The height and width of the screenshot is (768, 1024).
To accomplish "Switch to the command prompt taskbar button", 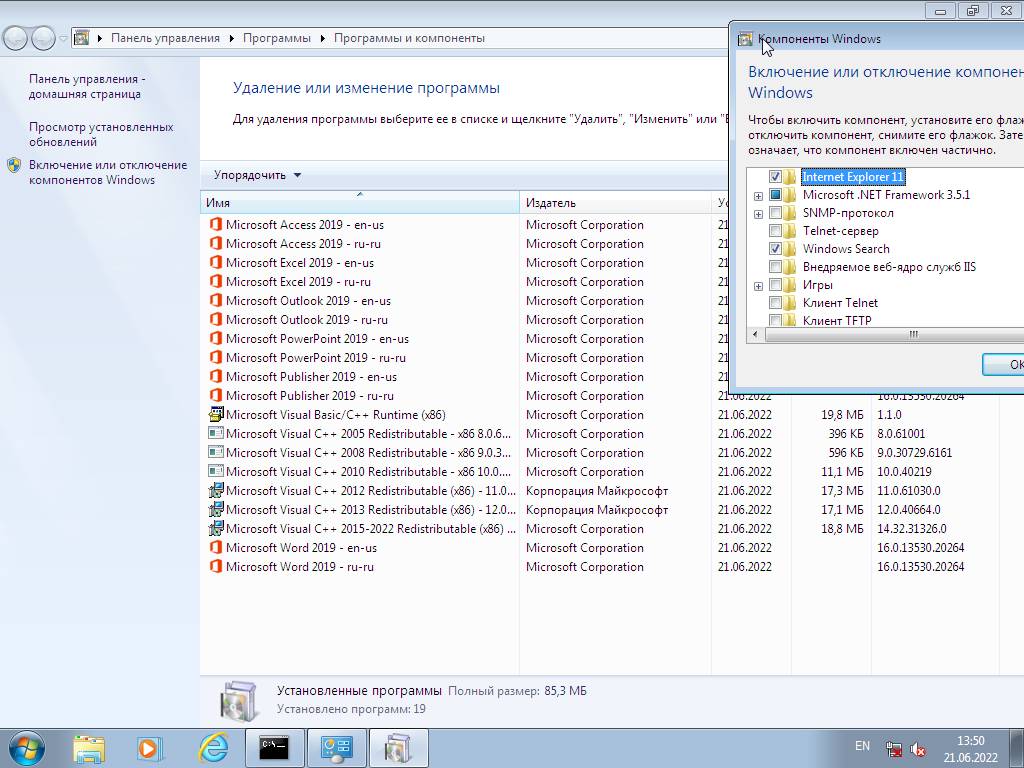I will [x=274, y=748].
